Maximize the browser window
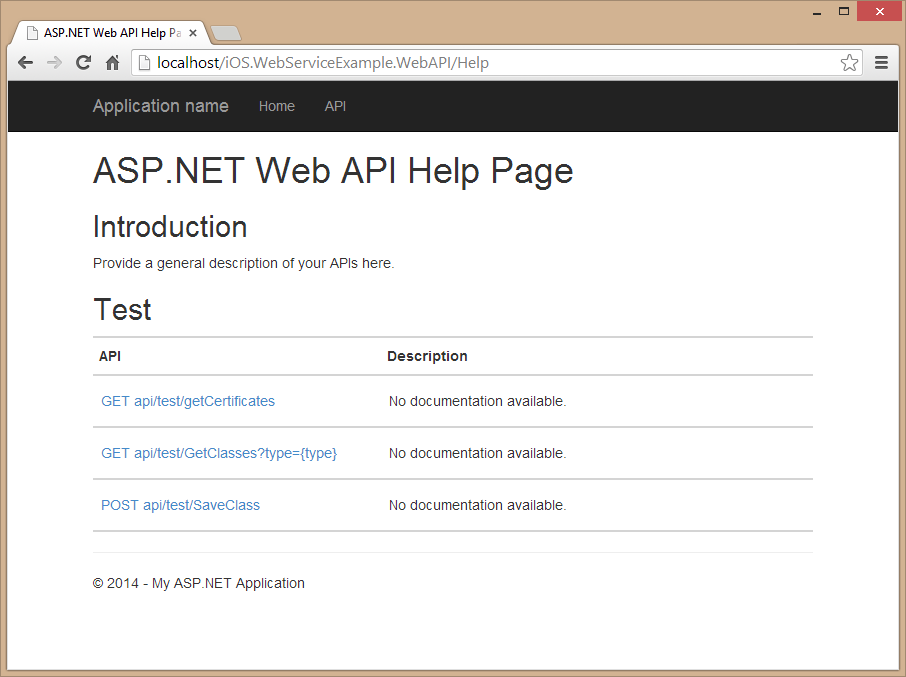This screenshot has width=906, height=677. click(844, 12)
